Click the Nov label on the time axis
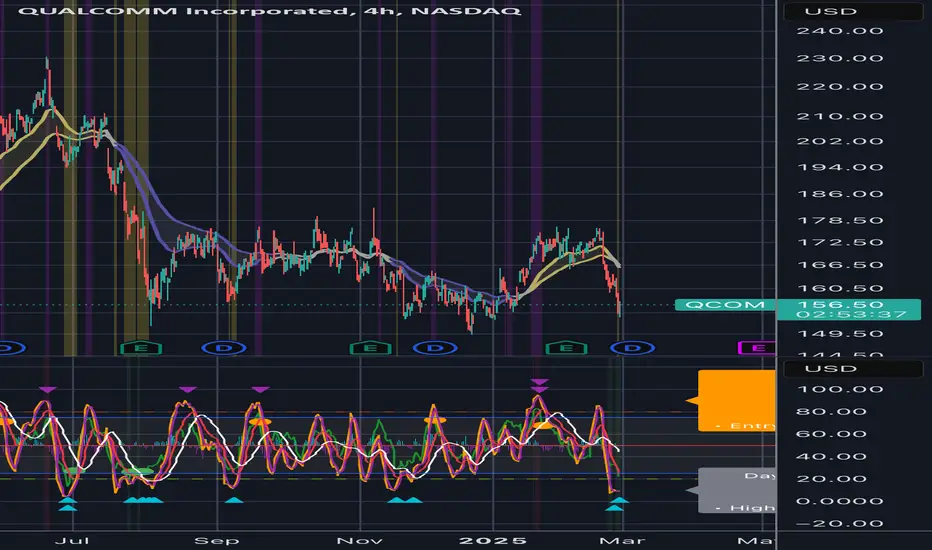The image size is (932, 550). 360,540
